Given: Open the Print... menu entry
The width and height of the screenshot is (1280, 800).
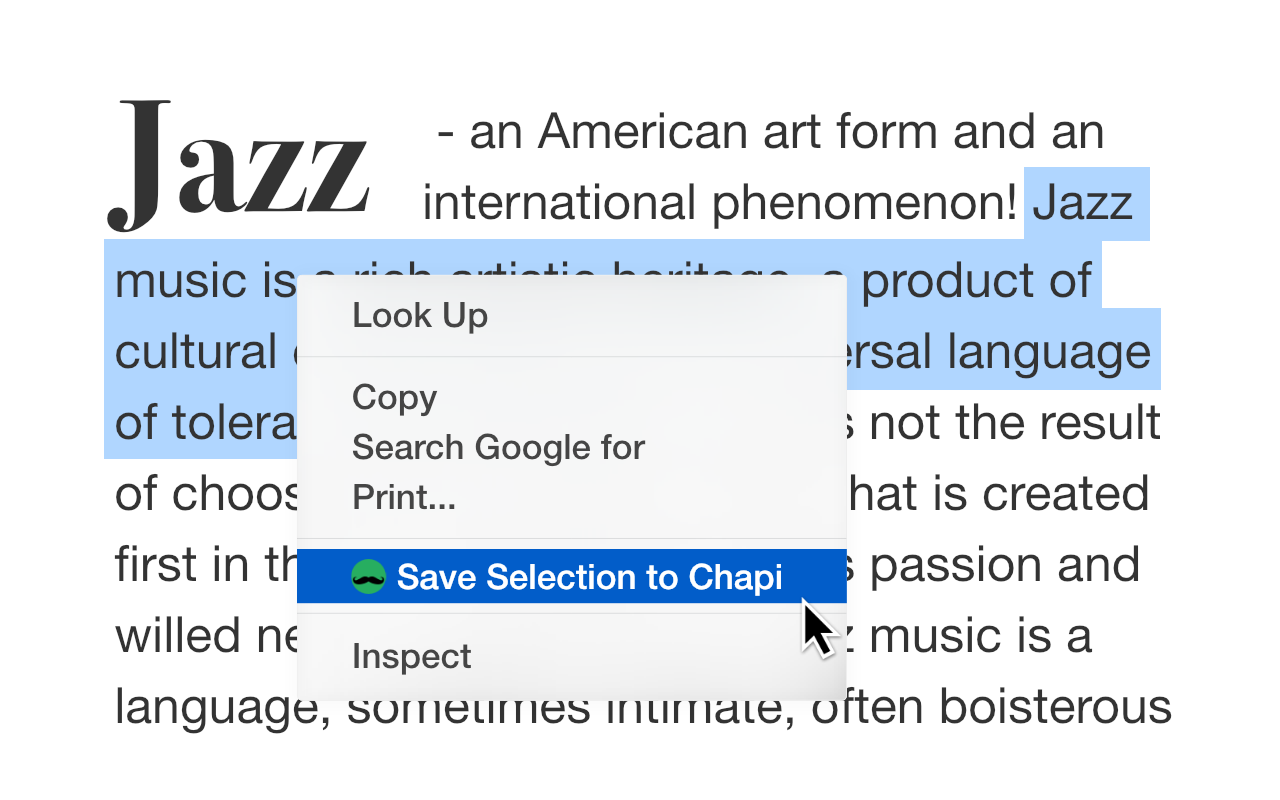Looking at the screenshot, I should [x=404, y=497].
